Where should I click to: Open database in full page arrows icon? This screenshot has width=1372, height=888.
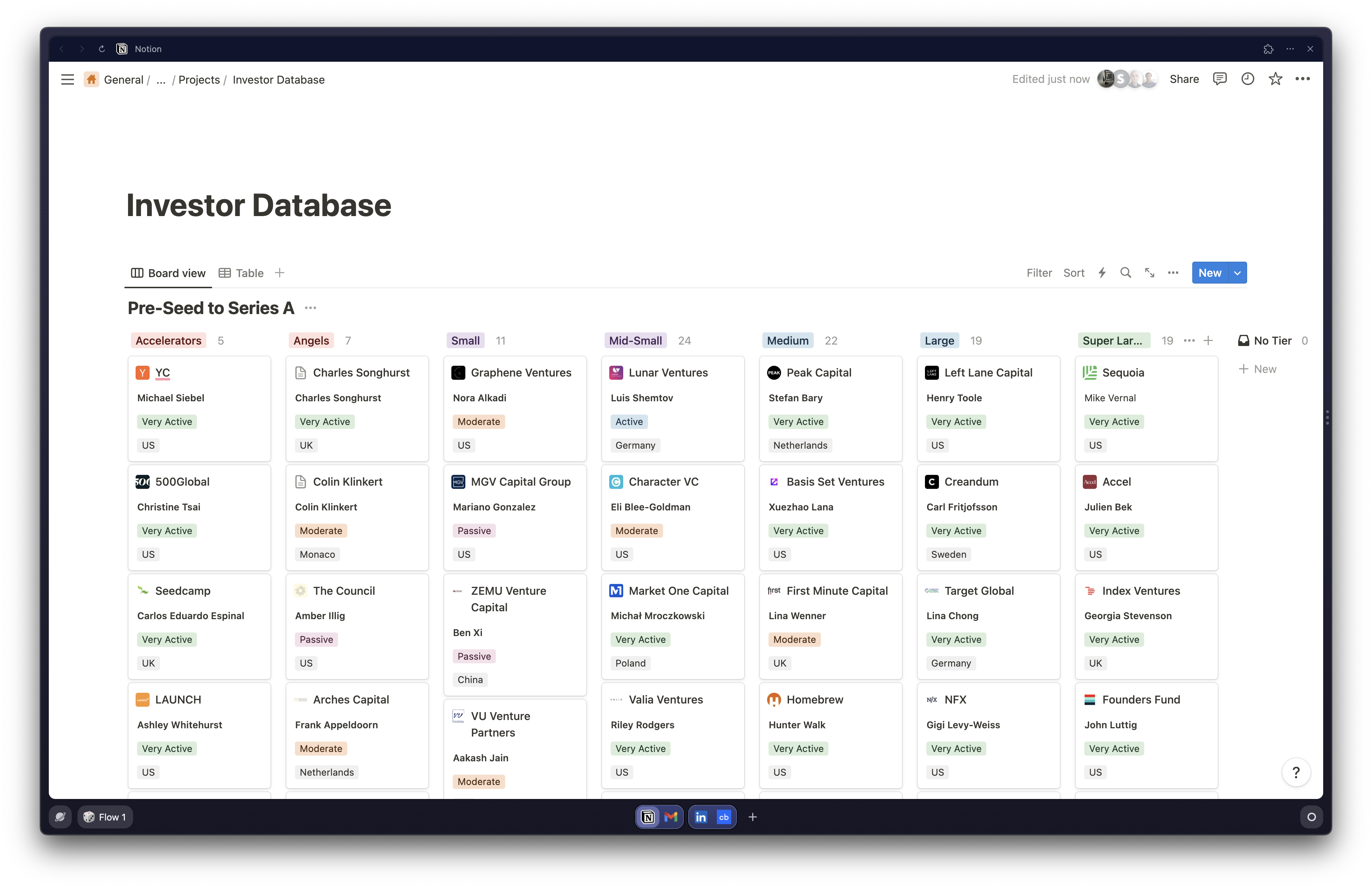[x=1150, y=273]
